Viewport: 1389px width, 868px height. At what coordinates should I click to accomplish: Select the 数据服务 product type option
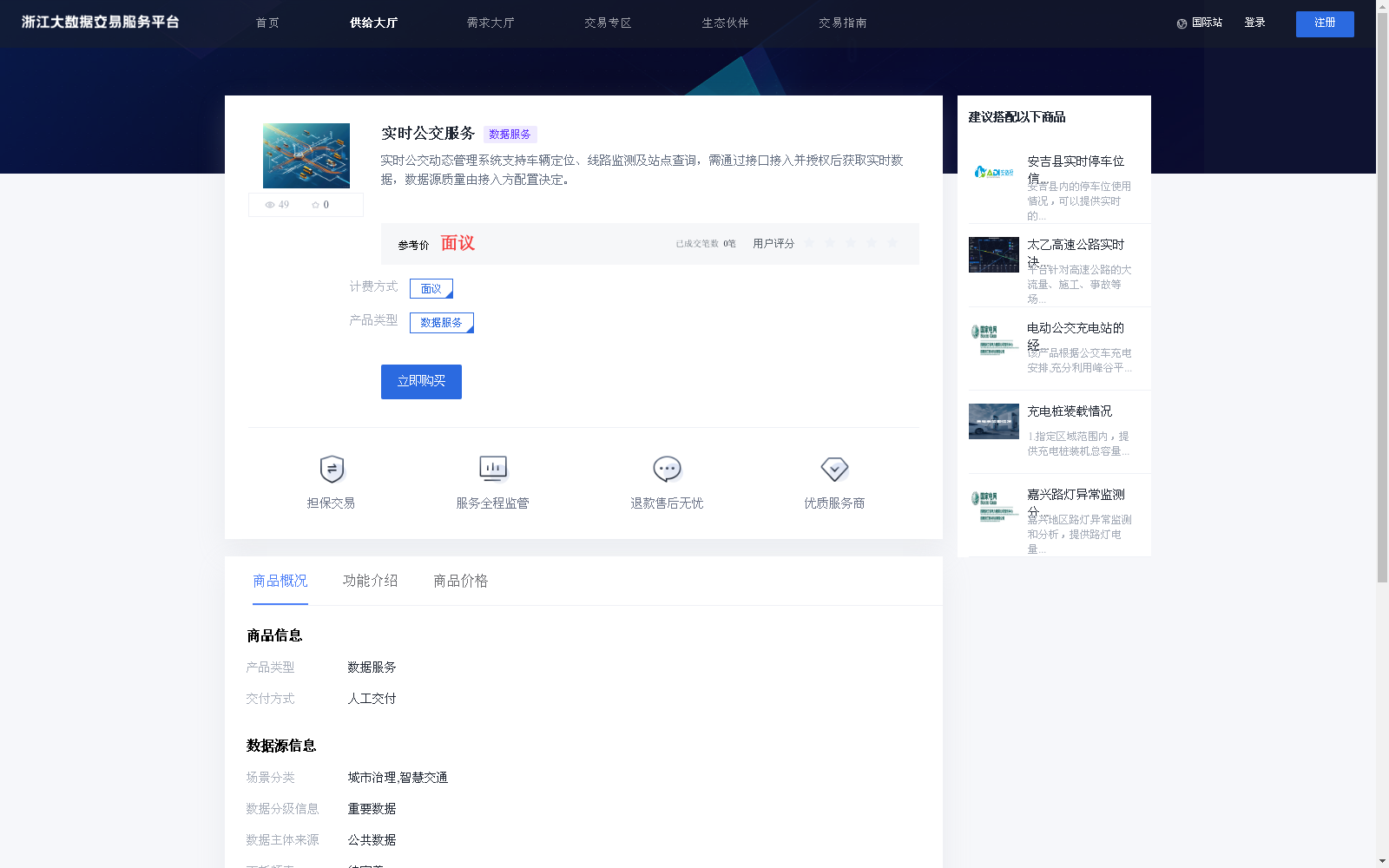pos(442,323)
